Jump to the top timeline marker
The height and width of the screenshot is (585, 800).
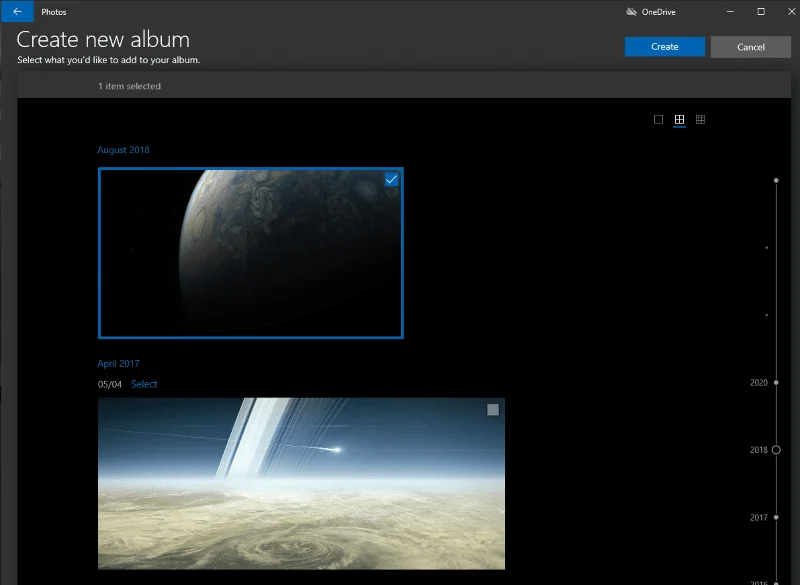tap(776, 181)
